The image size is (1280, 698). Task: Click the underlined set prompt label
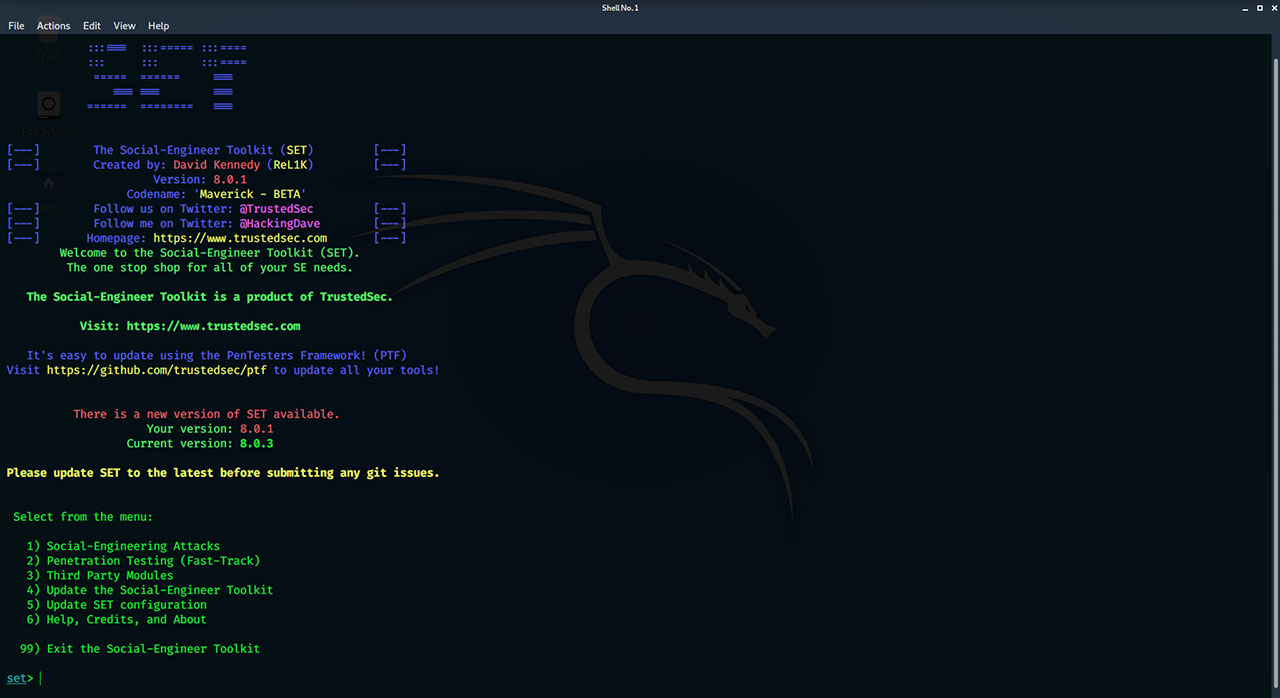coord(16,678)
